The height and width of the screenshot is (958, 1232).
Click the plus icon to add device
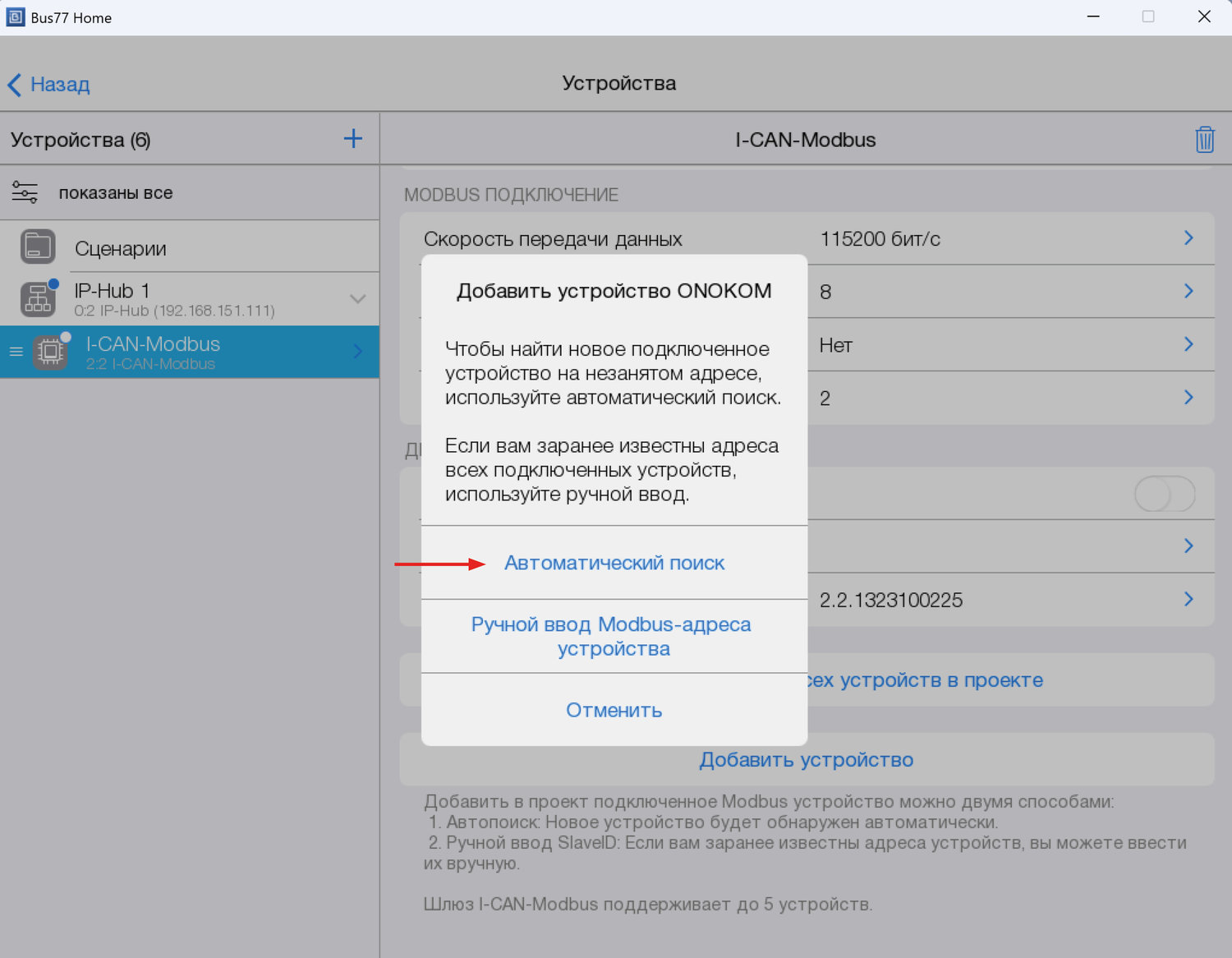pyautogui.click(x=352, y=139)
